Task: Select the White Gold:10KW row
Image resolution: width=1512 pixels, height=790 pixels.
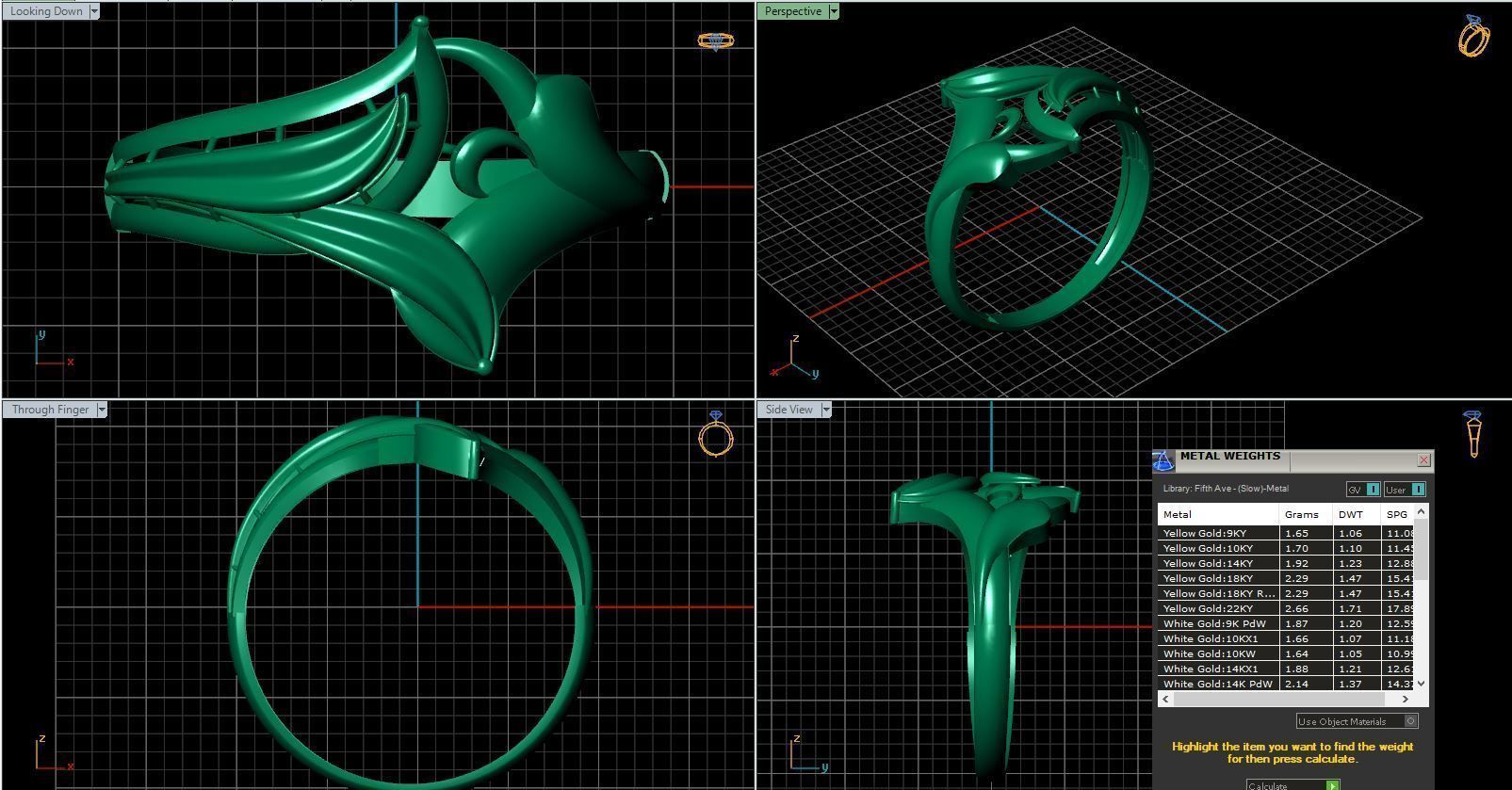Action: pos(1287,653)
